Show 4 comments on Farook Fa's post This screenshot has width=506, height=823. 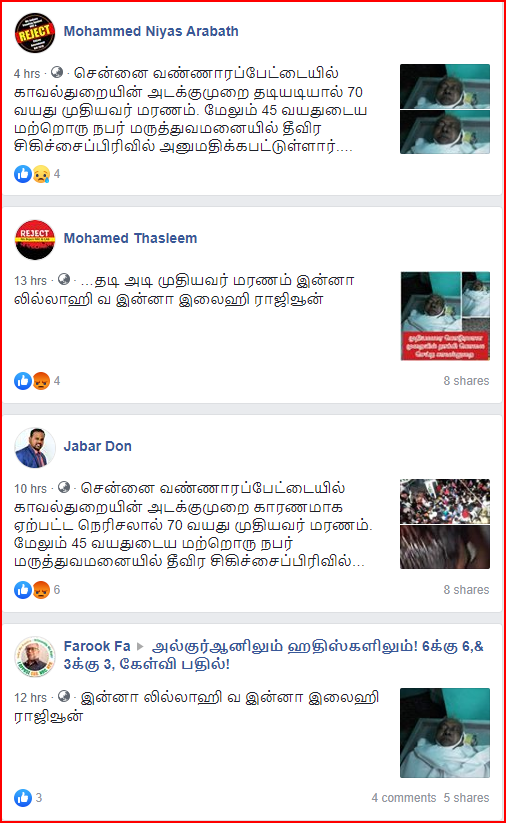tap(404, 798)
